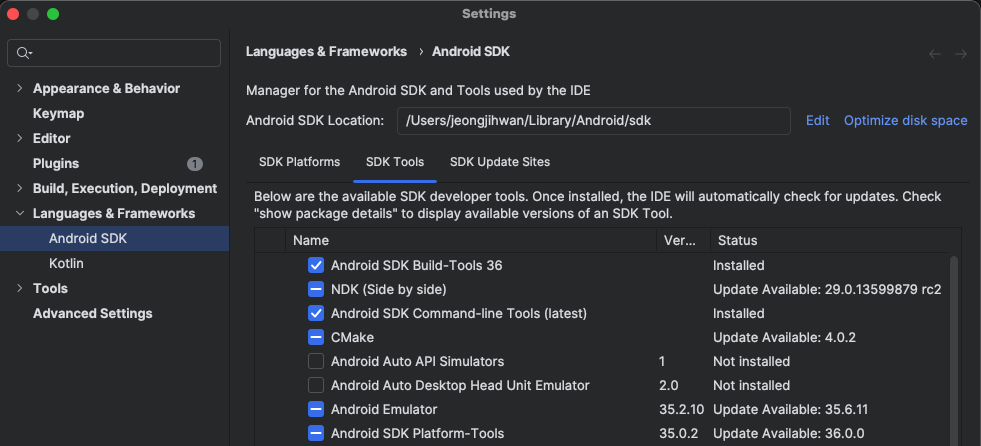
Task: Toggle the Android Emulator checkbox
Action: pyautogui.click(x=316, y=409)
